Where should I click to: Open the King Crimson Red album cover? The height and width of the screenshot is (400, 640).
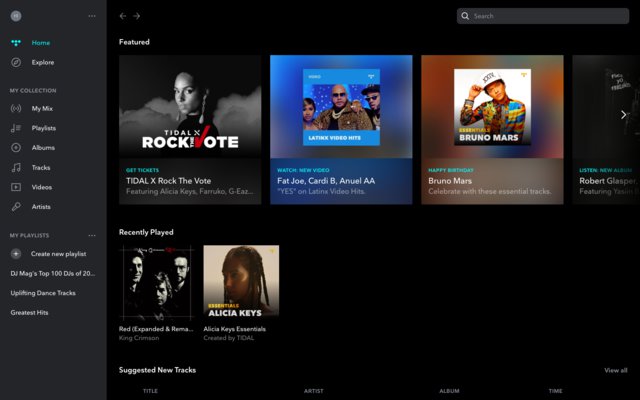click(157, 283)
